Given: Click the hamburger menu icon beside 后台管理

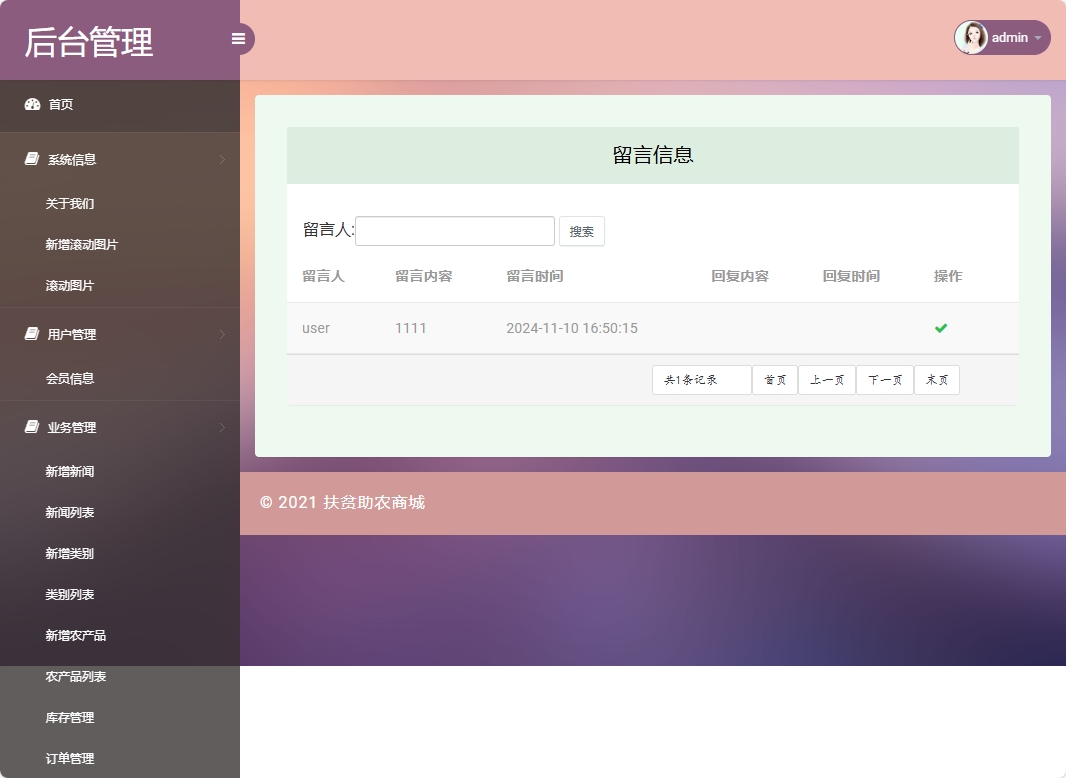Looking at the screenshot, I should tap(238, 38).
